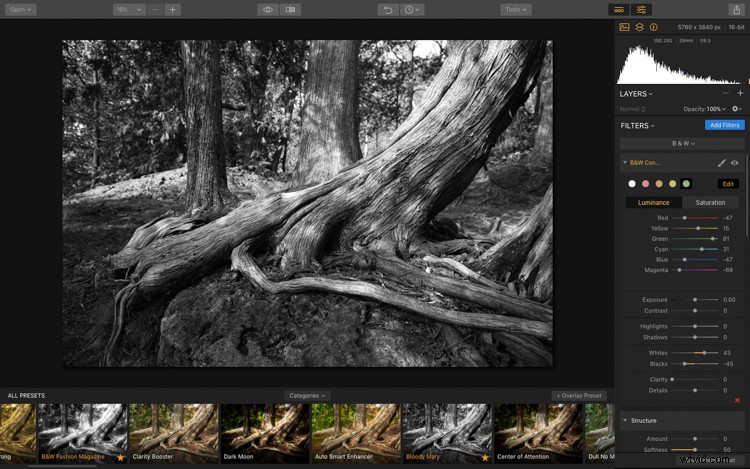Remove layer with the minus icon

point(726,93)
